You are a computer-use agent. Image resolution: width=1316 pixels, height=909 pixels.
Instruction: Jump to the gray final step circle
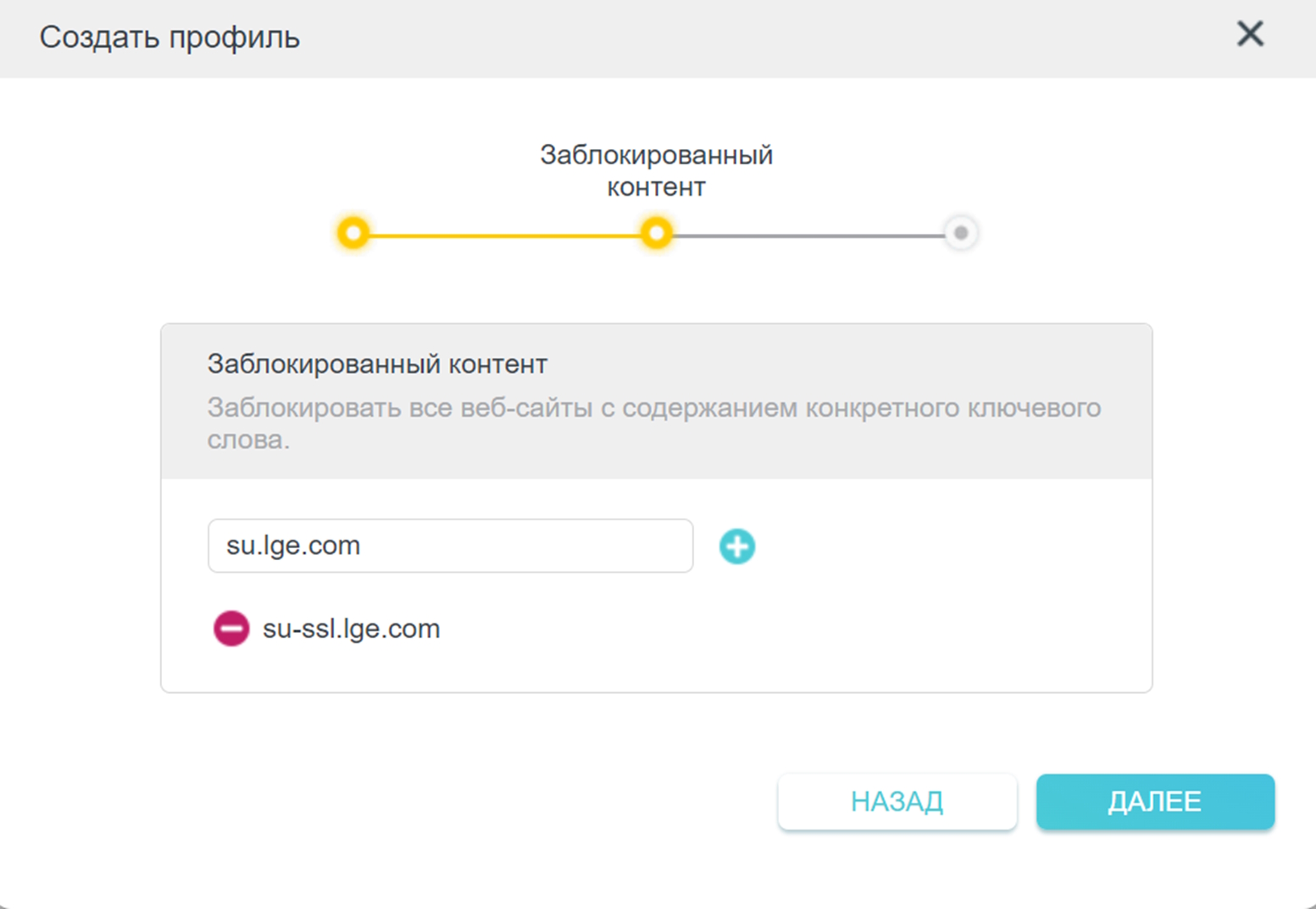(x=960, y=233)
